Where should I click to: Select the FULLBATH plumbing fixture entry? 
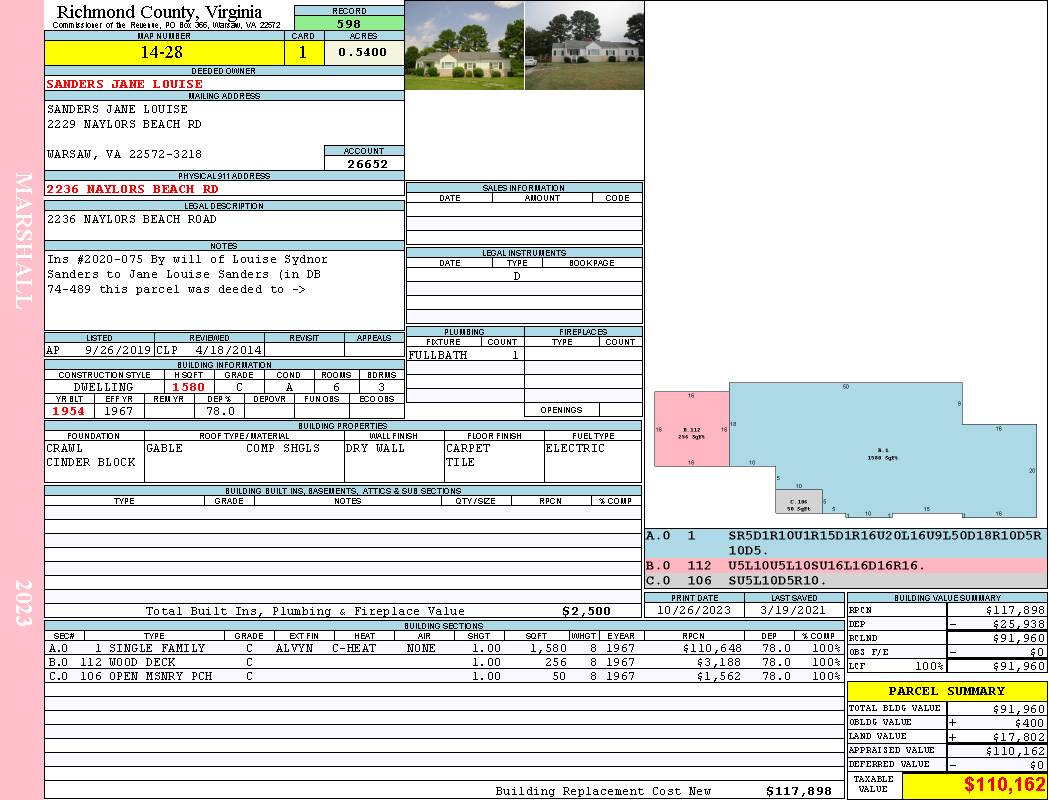[x=438, y=355]
